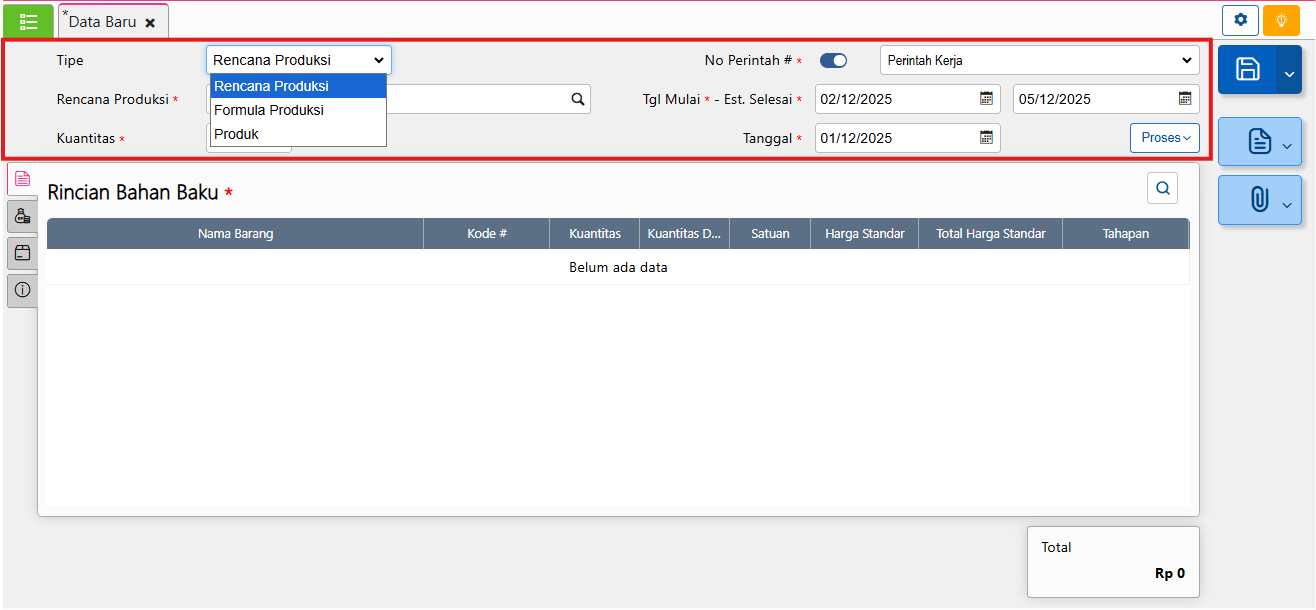Expand the arrow beside the save button
Image resolution: width=1316 pixels, height=610 pixels.
[1289, 70]
